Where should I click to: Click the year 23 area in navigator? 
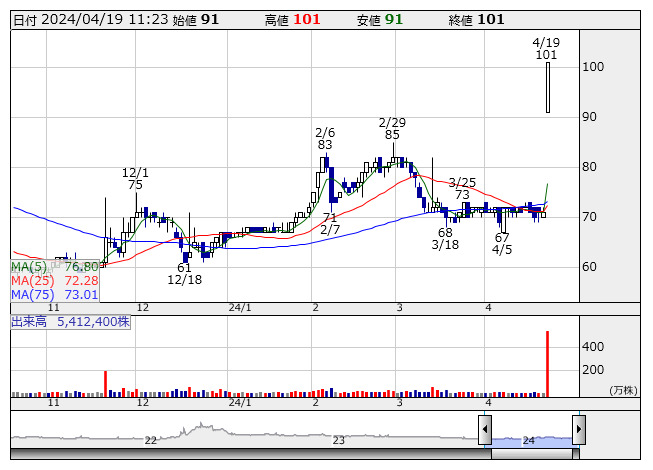pyautogui.click(x=338, y=438)
